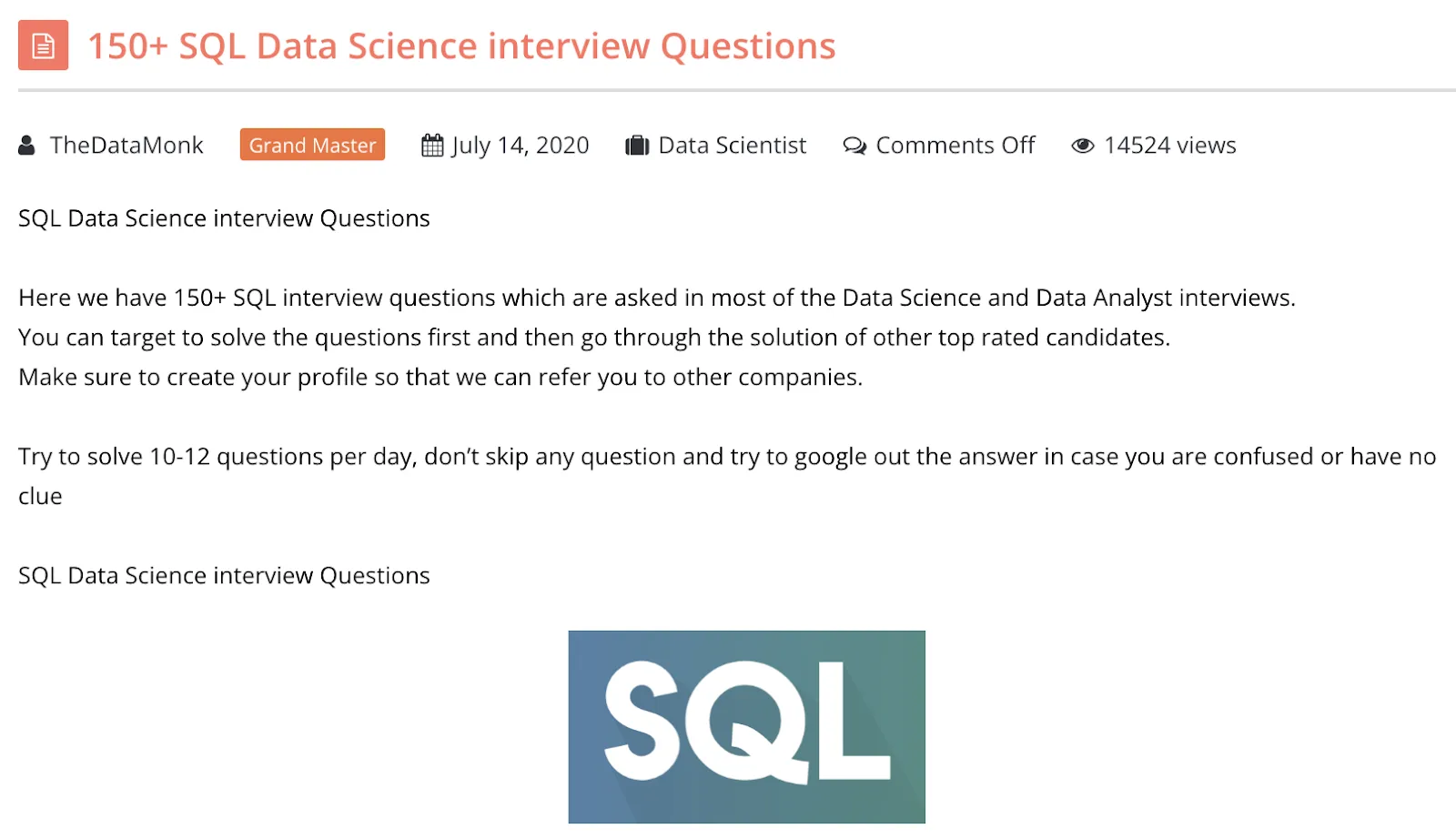Toggle the 14524 views counter

pos(1169,145)
